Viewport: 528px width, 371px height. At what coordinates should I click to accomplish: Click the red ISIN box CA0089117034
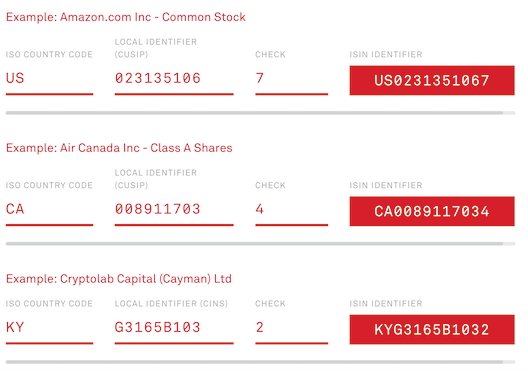click(x=432, y=211)
